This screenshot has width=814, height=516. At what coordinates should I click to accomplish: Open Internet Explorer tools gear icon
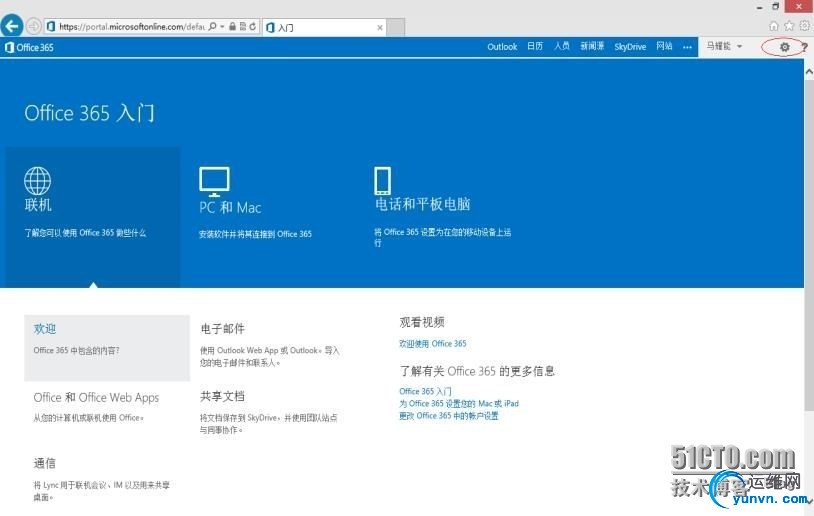(x=805, y=25)
